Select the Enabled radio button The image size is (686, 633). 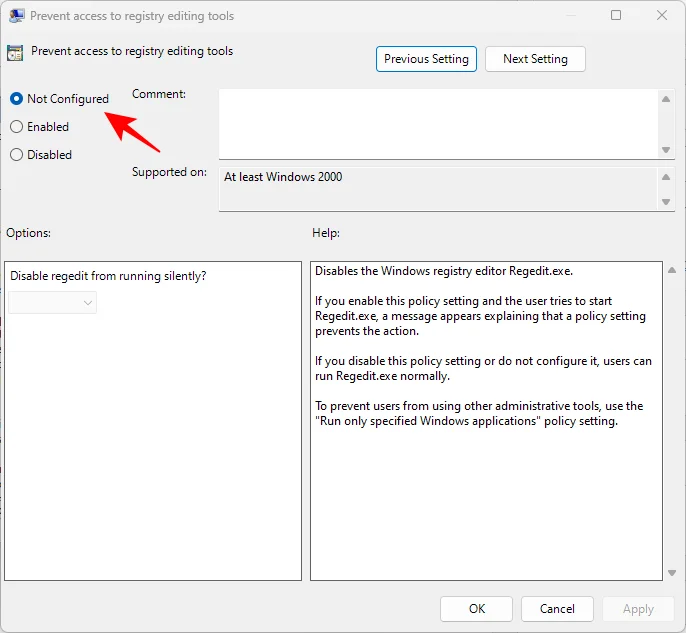[17, 127]
